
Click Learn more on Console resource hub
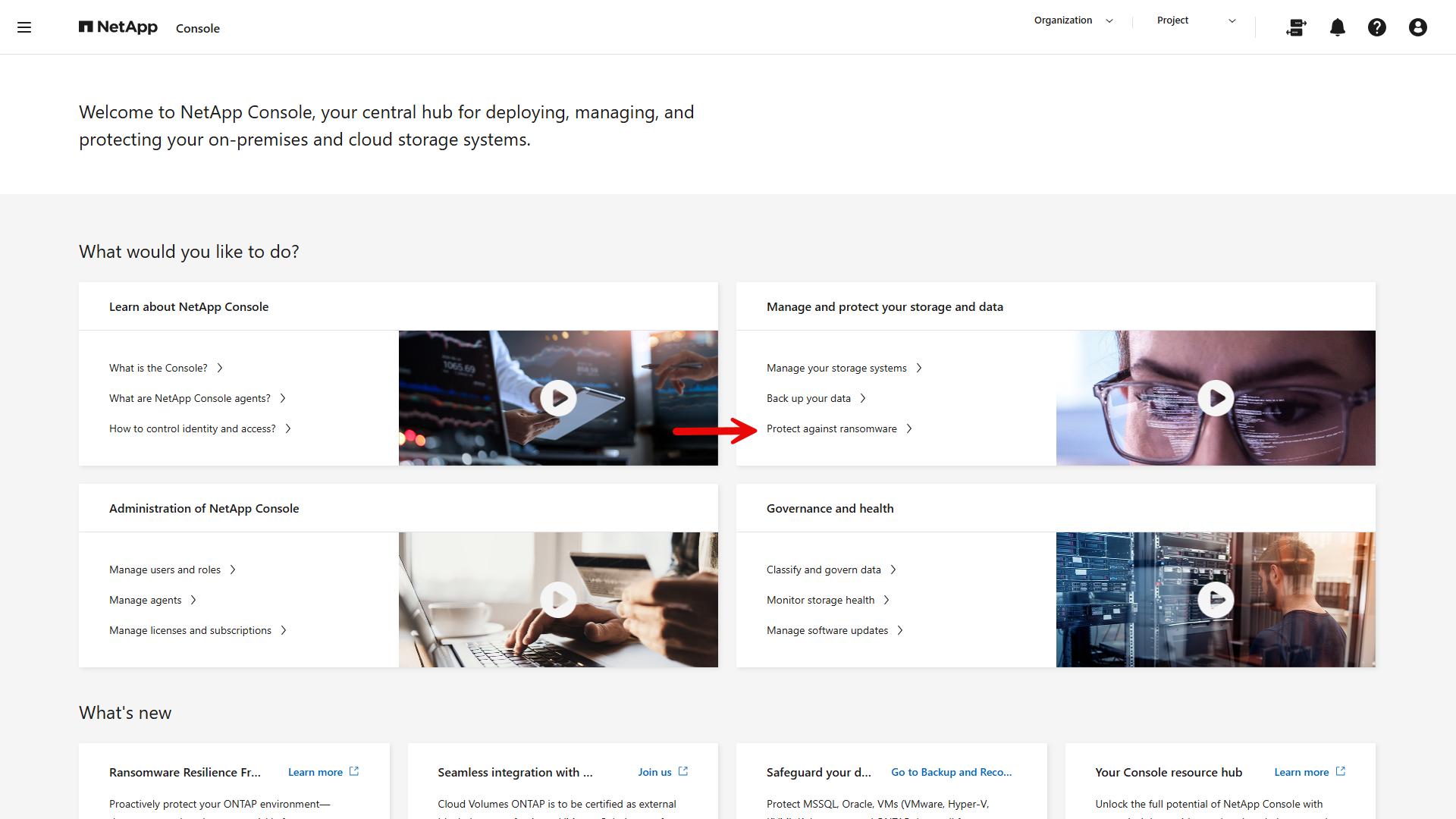[1310, 772]
